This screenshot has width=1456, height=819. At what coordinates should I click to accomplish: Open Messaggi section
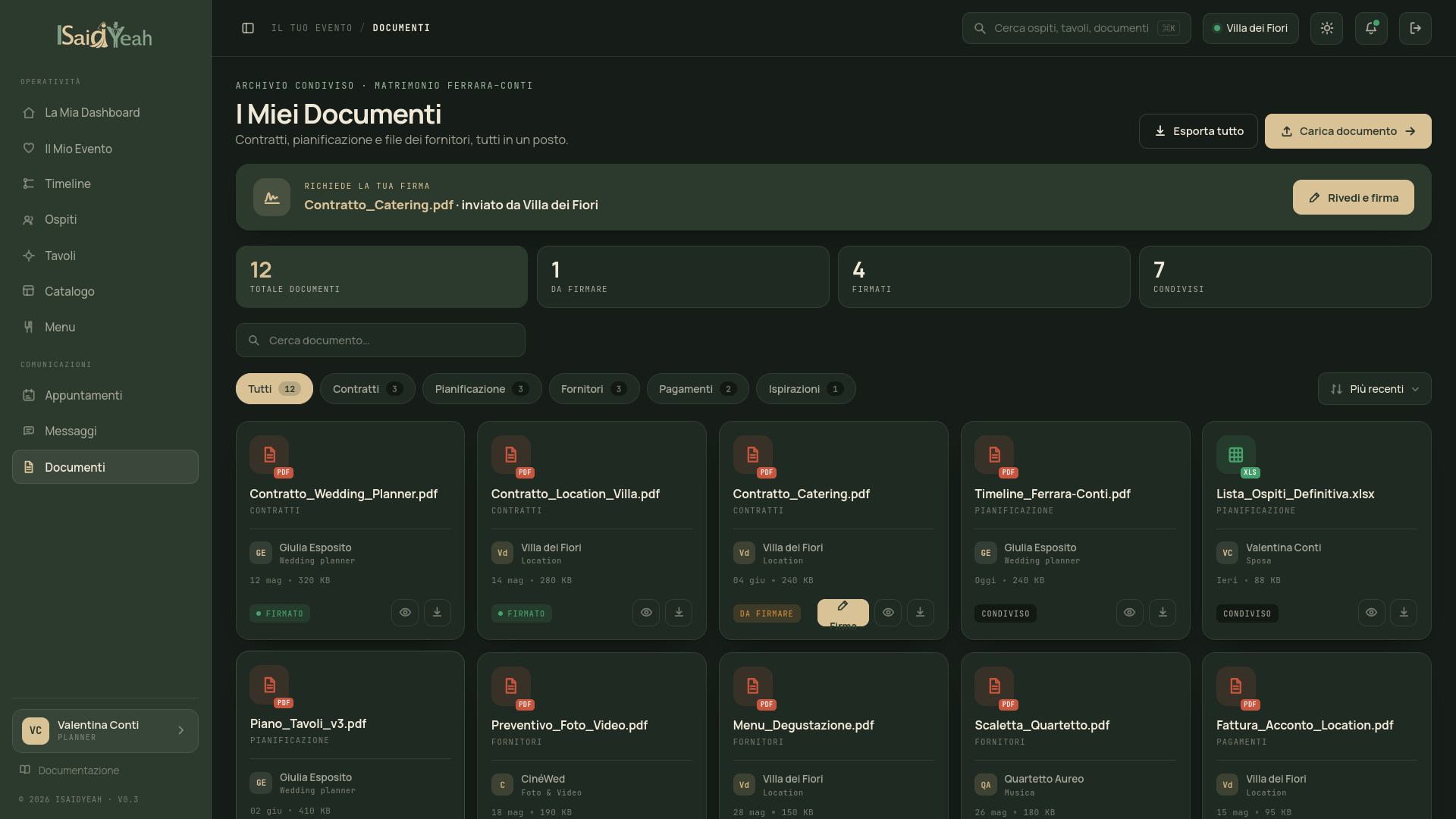point(105,431)
